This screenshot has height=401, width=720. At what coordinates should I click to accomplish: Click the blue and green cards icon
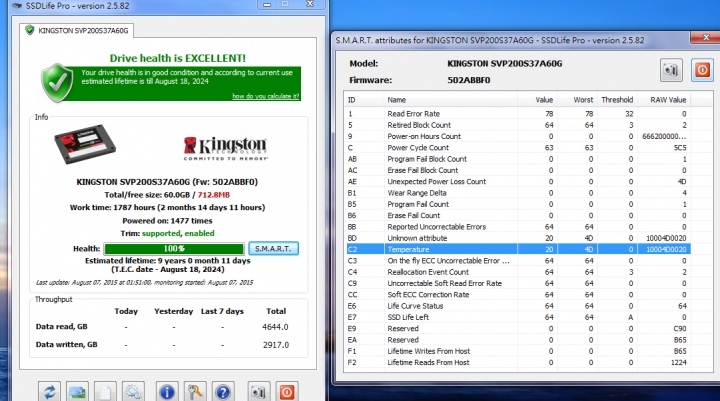click(77, 392)
